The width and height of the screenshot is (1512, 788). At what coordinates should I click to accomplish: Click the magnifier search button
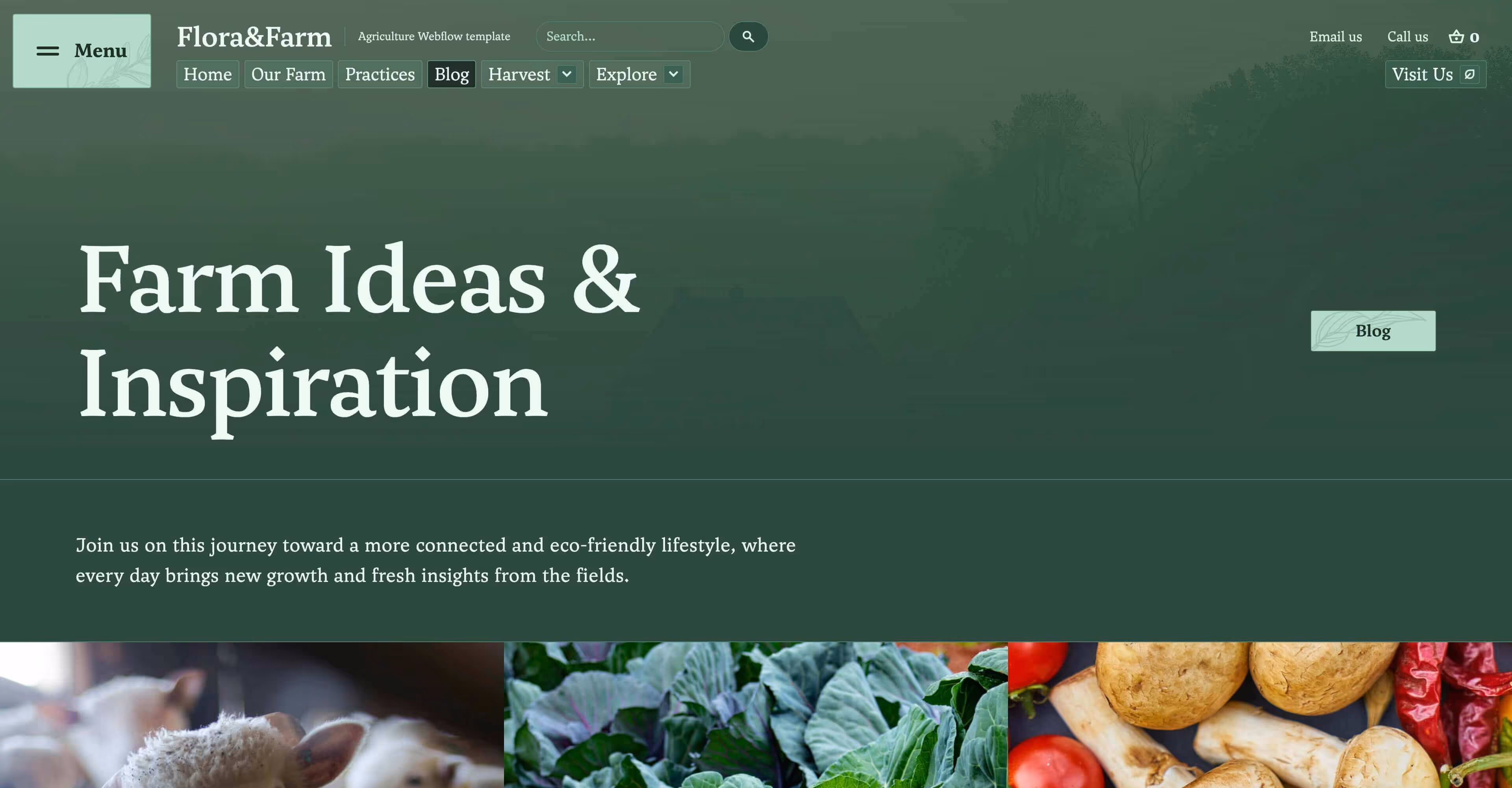[749, 36]
